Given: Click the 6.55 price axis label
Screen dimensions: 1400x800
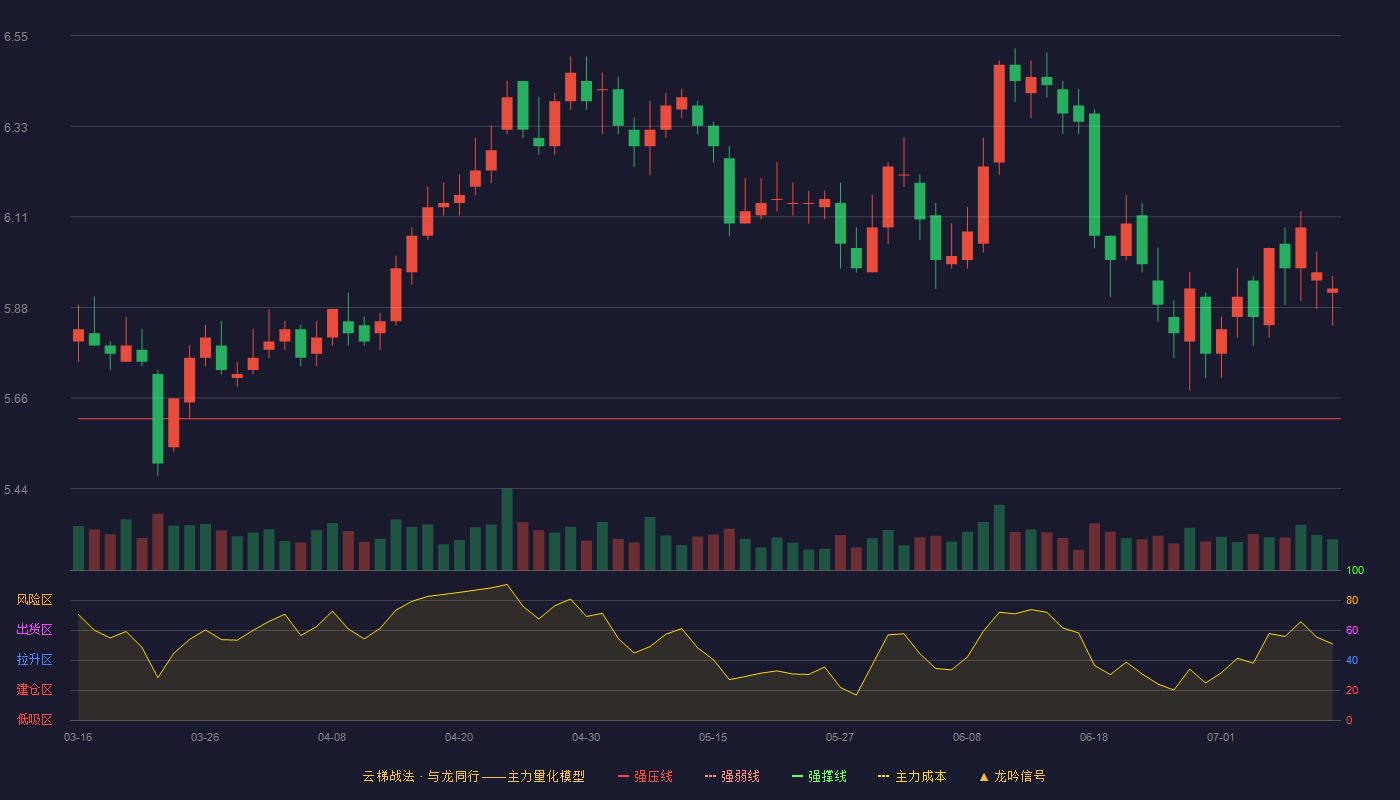Looking at the screenshot, I should (x=16, y=37).
